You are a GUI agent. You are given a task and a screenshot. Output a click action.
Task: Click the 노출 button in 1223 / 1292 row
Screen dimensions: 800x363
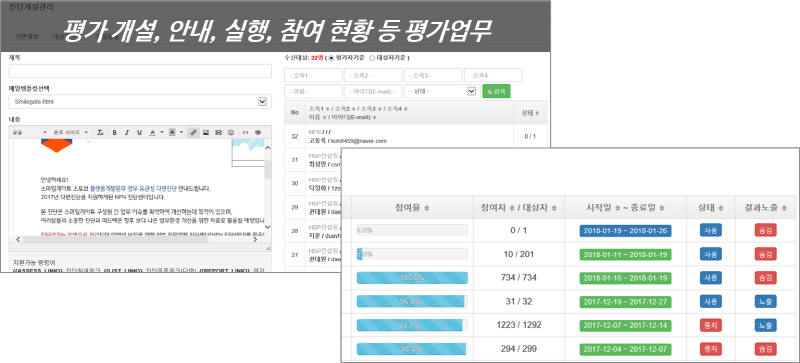click(765, 325)
